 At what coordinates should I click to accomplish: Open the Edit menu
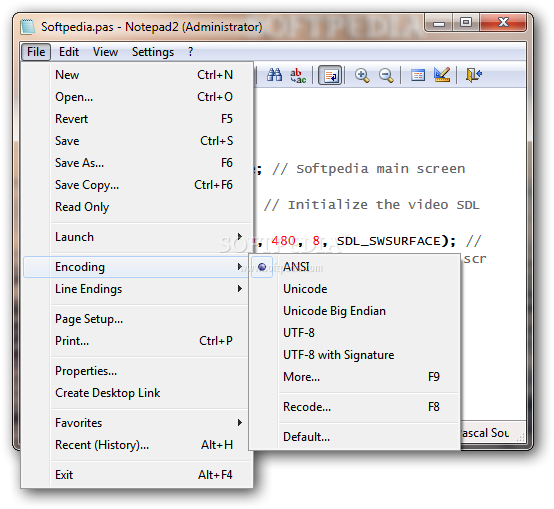click(69, 52)
